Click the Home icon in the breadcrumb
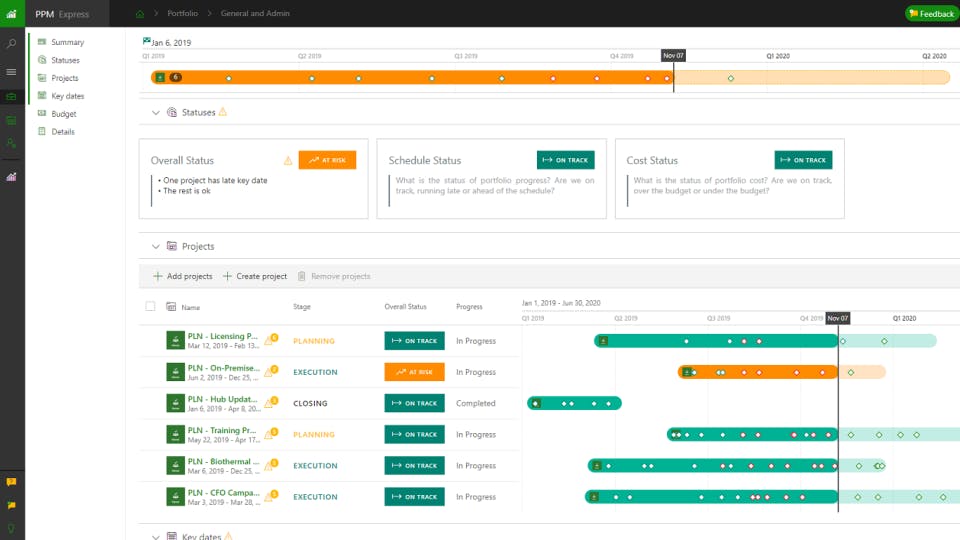960x540 pixels. (x=140, y=13)
